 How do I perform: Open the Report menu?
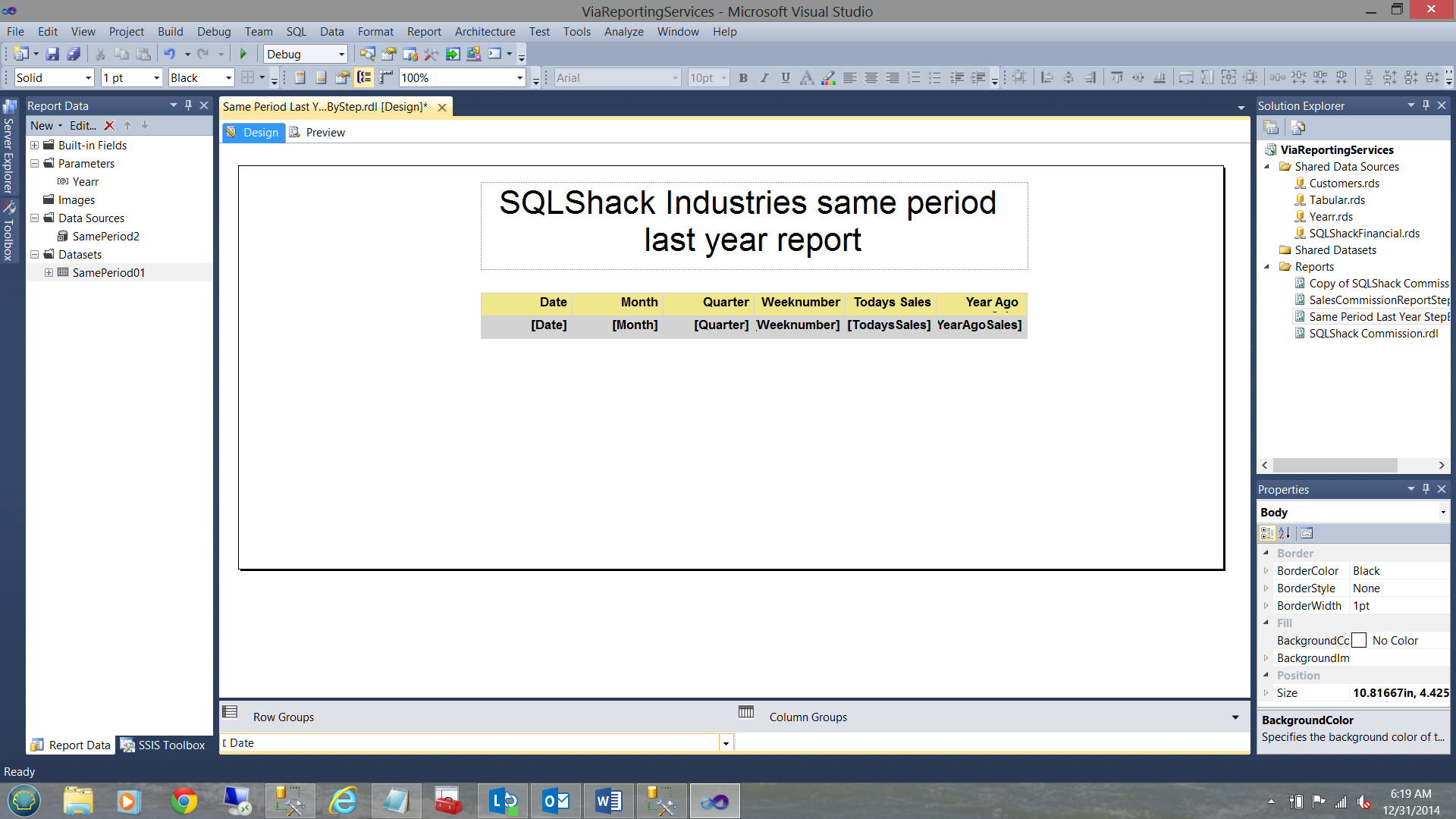[423, 32]
